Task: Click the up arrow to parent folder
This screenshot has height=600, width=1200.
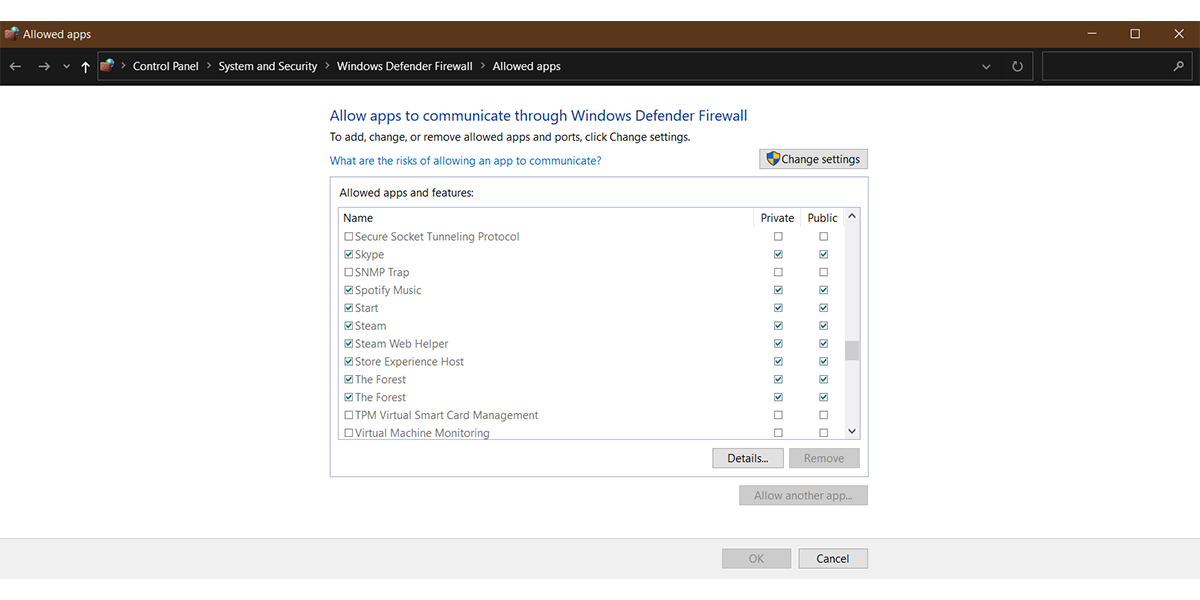Action: pyautogui.click(x=85, y=67)
